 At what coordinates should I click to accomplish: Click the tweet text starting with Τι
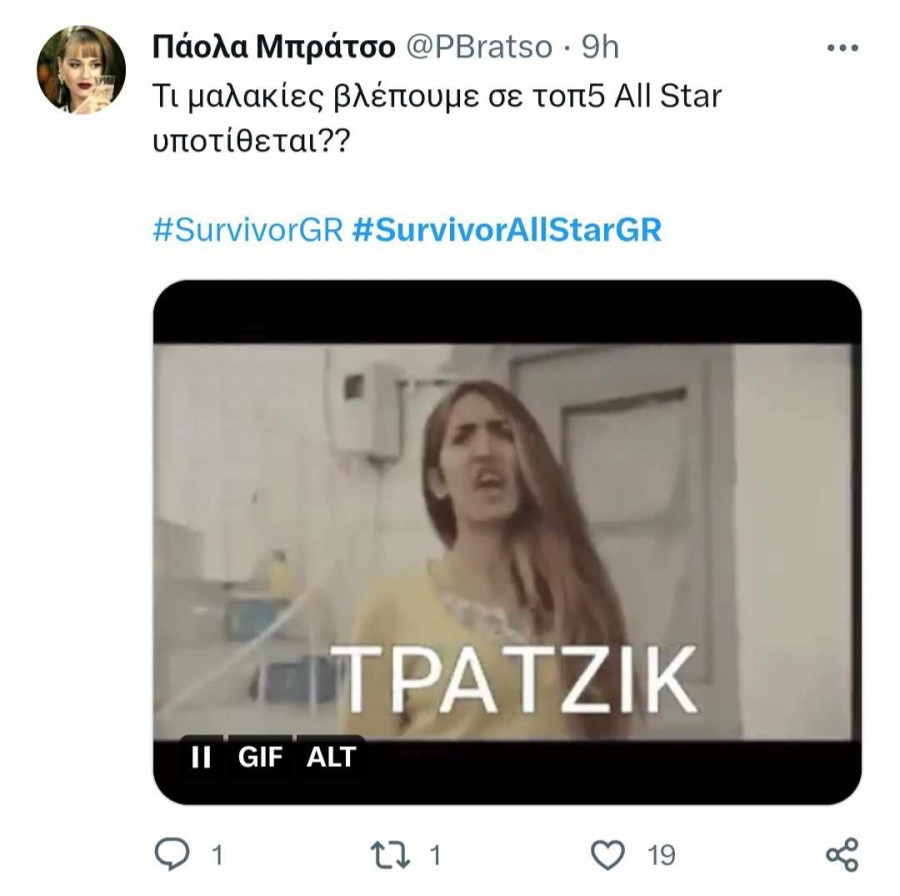[x=436, y=115]
